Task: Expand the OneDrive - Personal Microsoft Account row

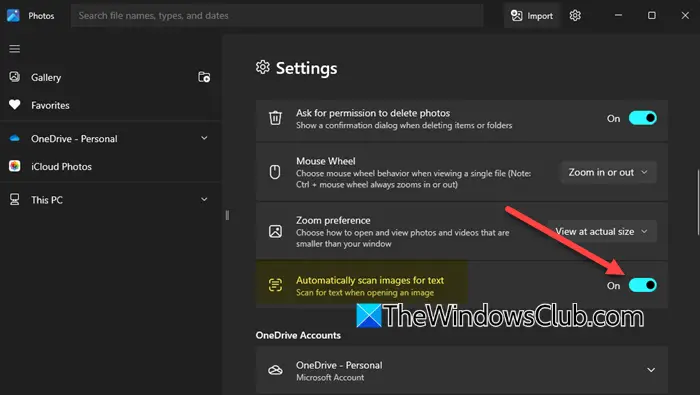Action: [x=651, y=370]
